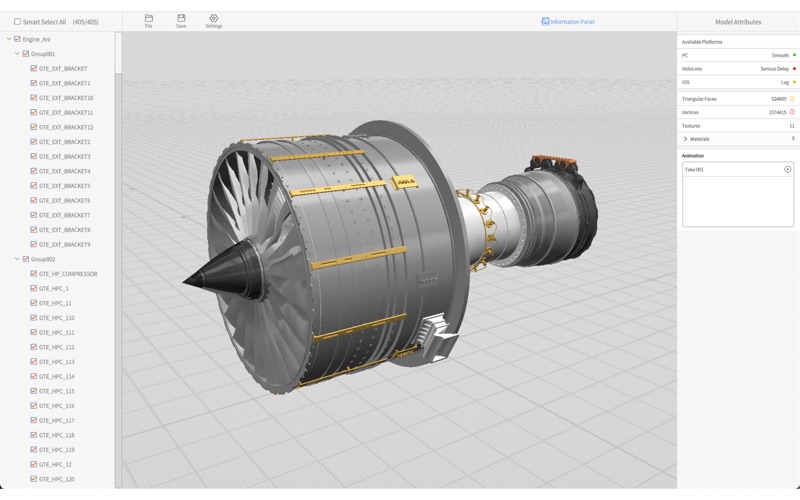Select GTE_HPC_114 tree item

(57, 376)
